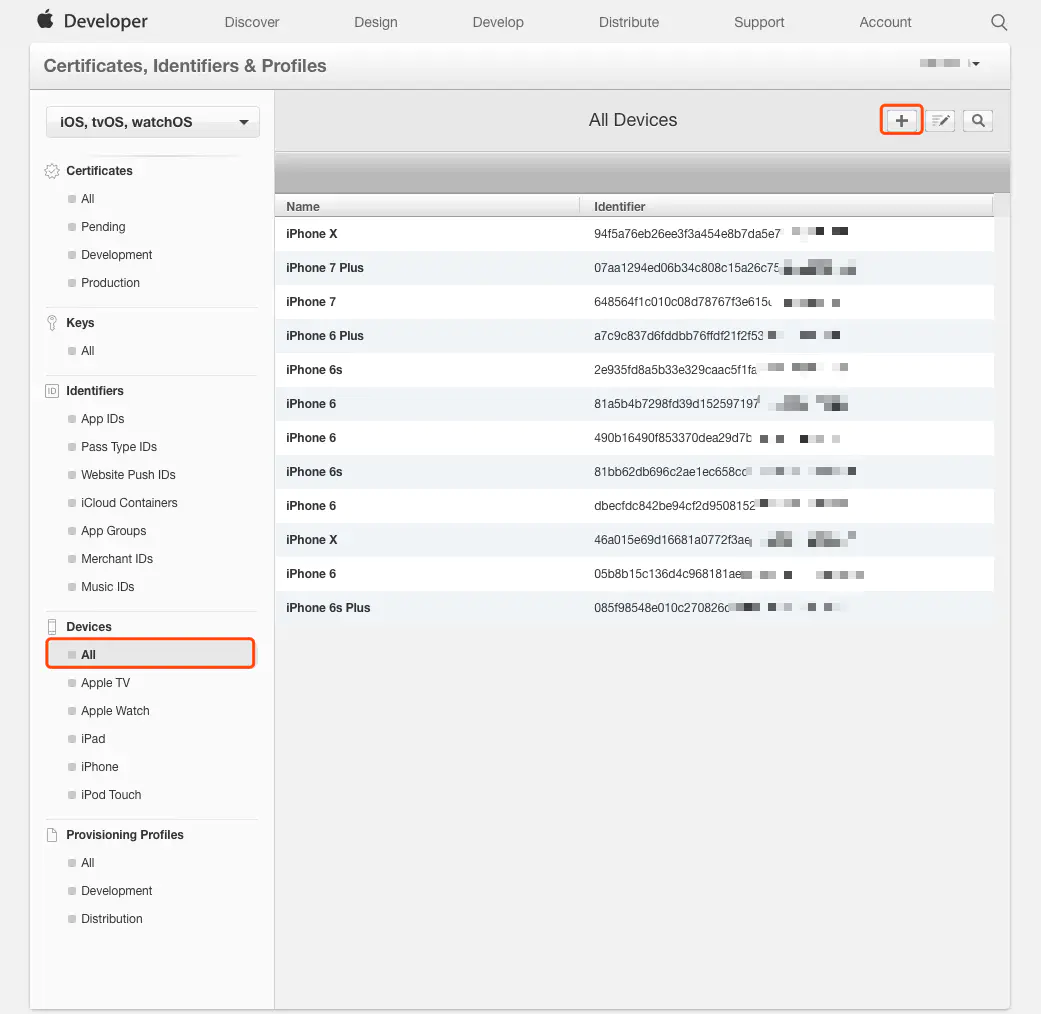The width and height of the screenshot is (1041, 1014).
Task: Open the Develop menu
Action: pos(498,22)
